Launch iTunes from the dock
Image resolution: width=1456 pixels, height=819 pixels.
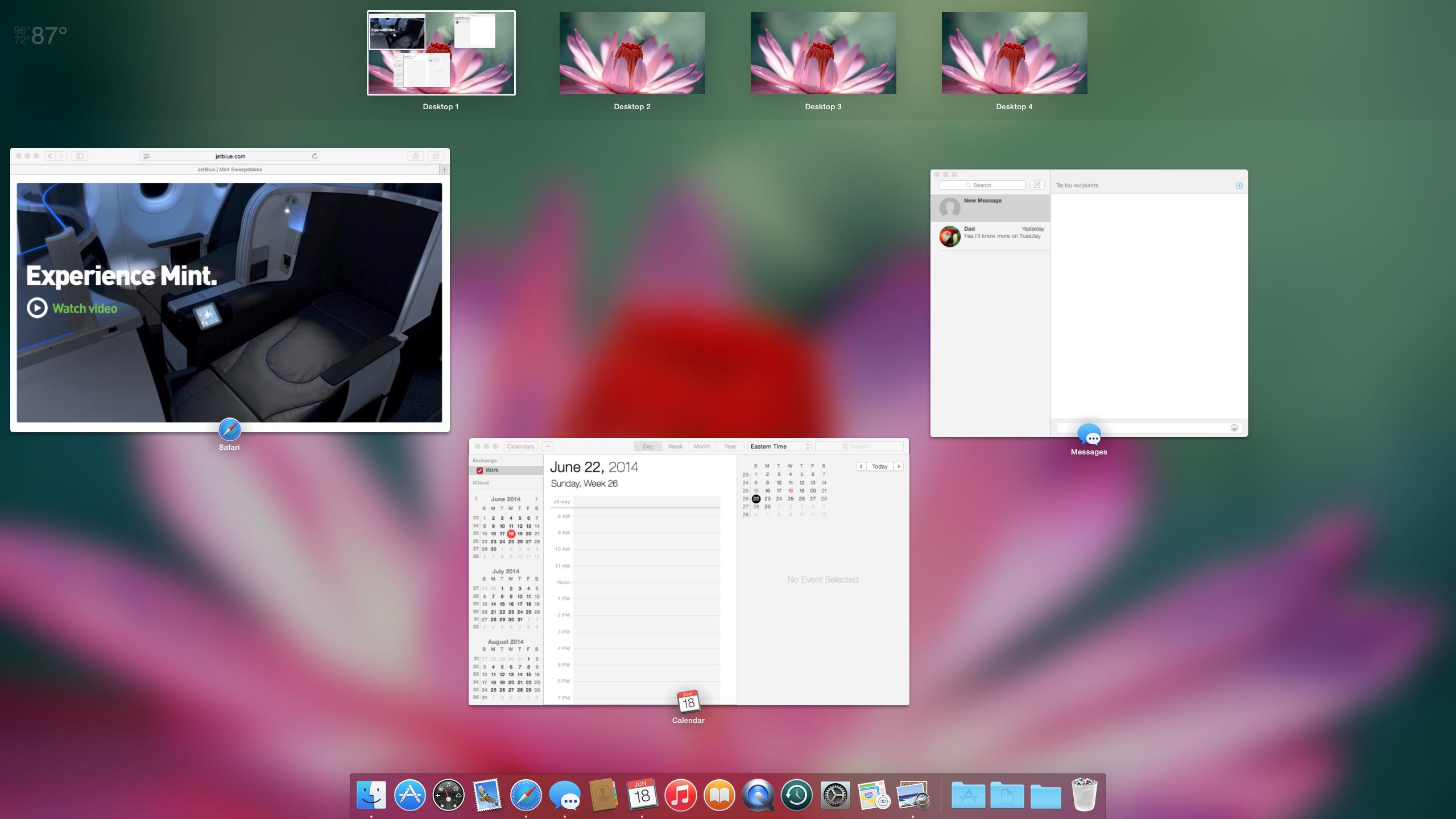(x=680, y=795)
